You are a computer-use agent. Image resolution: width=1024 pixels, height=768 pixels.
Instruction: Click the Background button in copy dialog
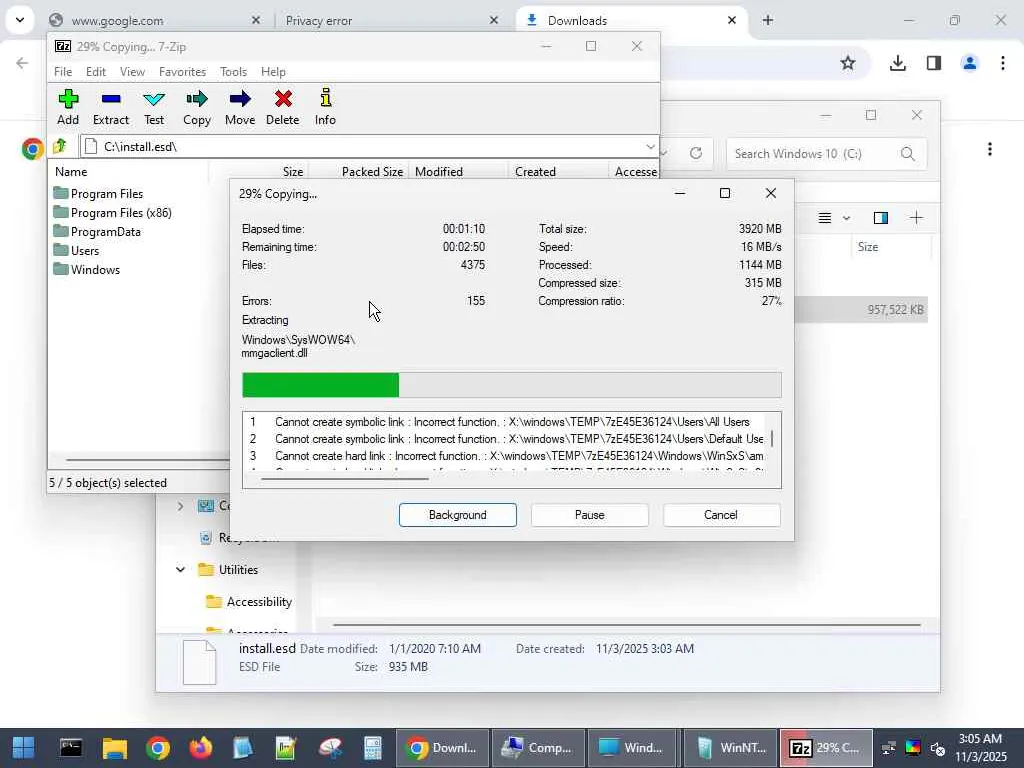point(458,515)
